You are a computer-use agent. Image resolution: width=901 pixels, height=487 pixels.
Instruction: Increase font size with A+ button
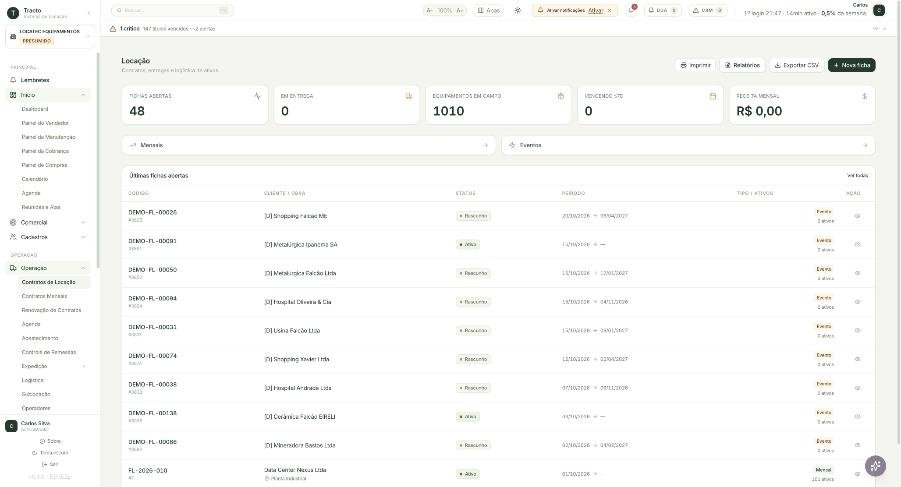[x=460, y=10]
